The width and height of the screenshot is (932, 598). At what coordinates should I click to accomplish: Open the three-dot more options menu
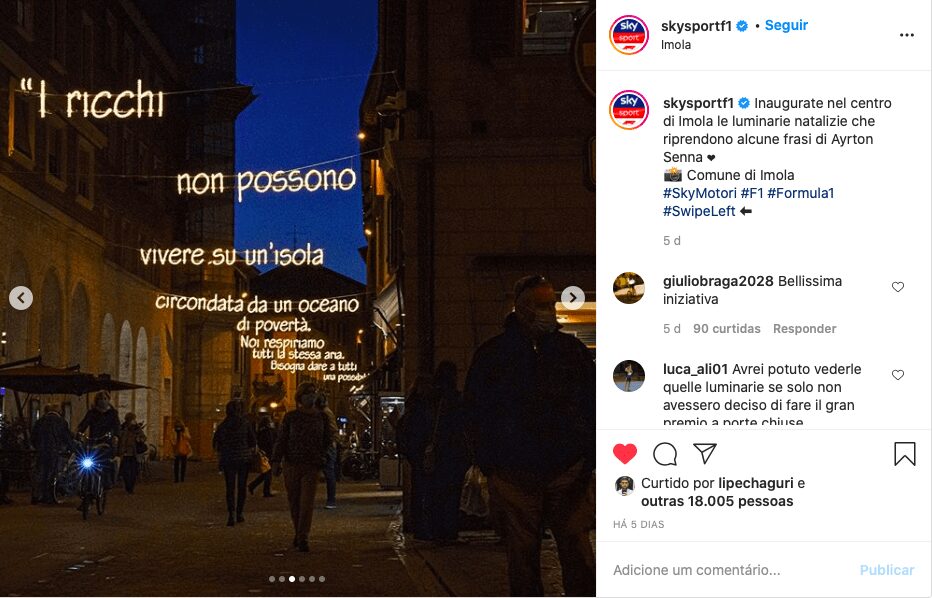[906, 35]
